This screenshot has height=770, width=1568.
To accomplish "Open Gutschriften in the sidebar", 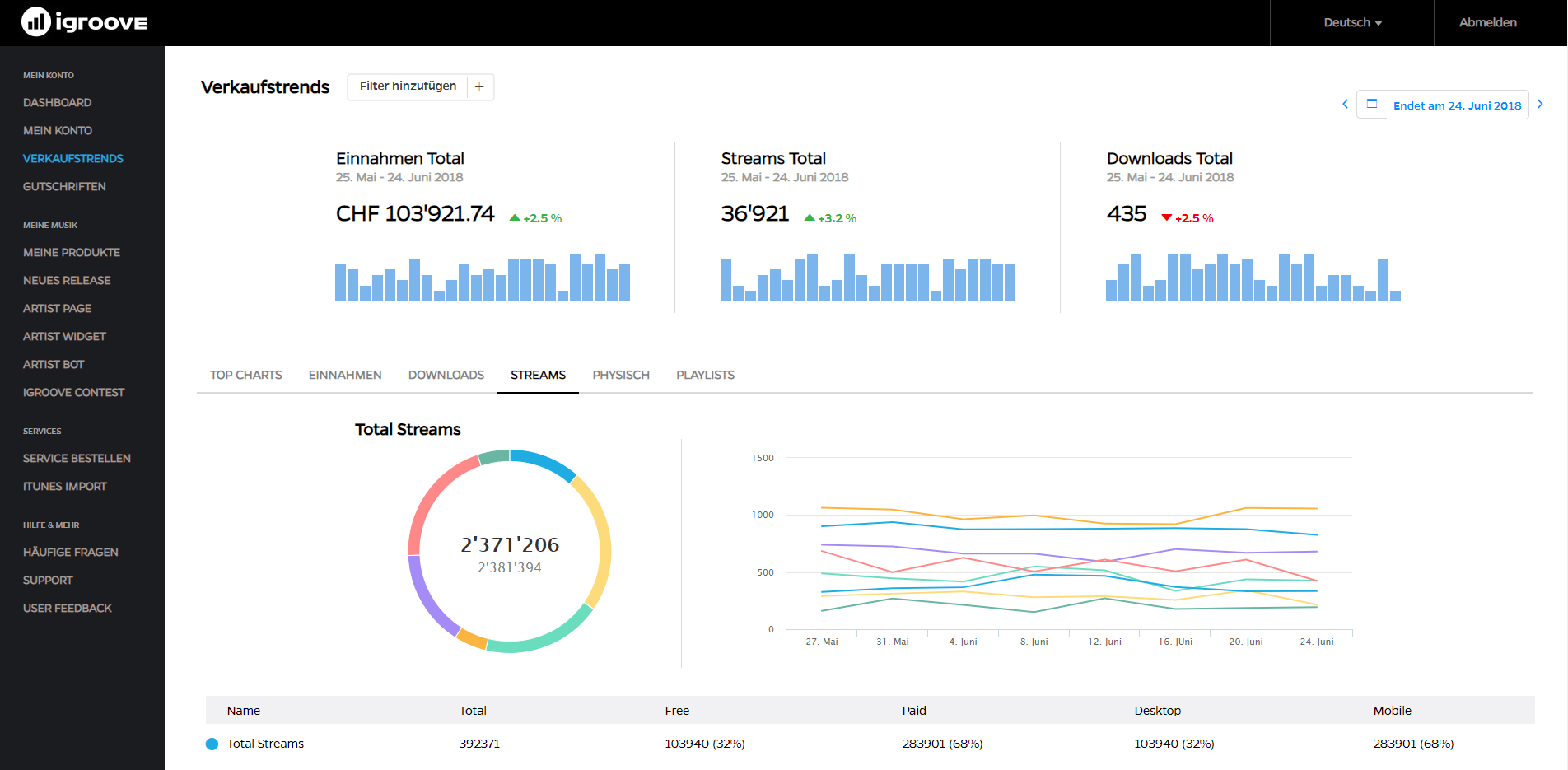I will click(64, 187).
